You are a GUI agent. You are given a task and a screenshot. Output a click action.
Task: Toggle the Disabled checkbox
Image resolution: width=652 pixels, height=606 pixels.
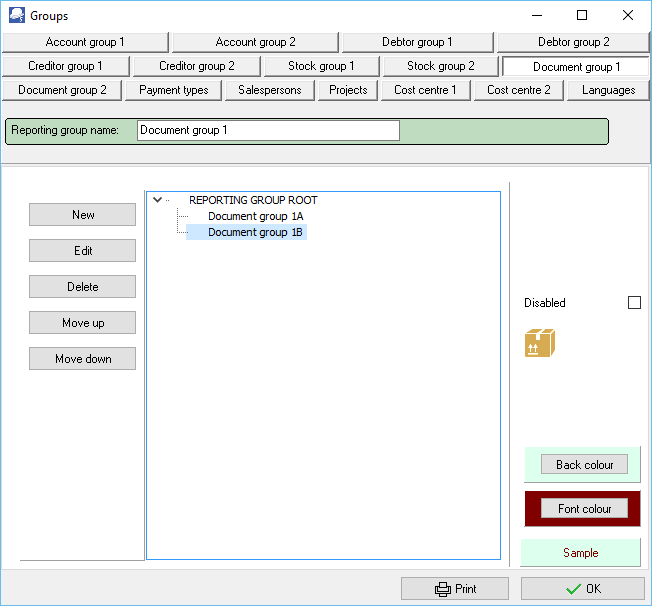point(634,303)
